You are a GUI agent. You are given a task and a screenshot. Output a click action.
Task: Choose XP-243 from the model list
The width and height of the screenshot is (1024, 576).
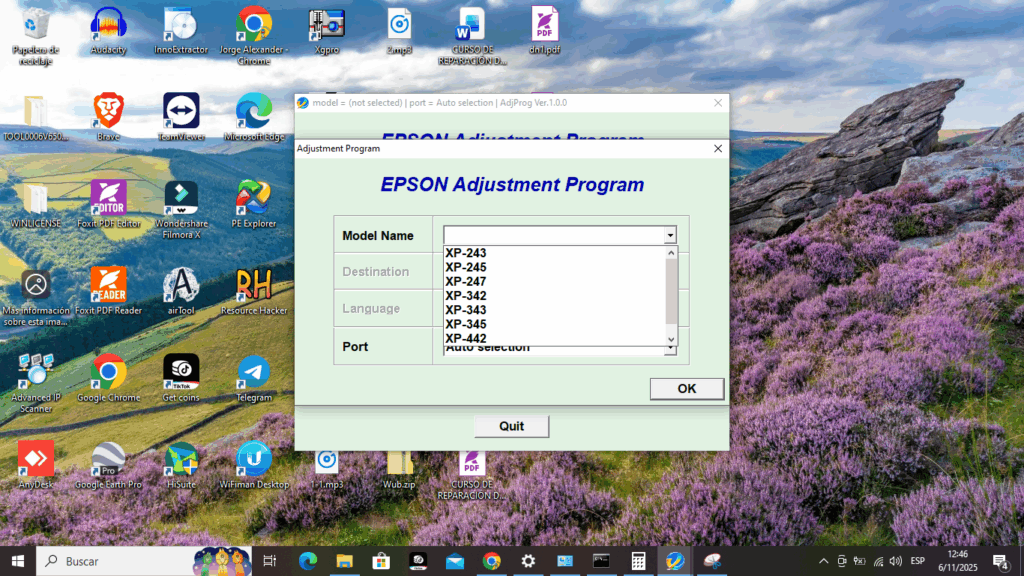click(466, 253)
